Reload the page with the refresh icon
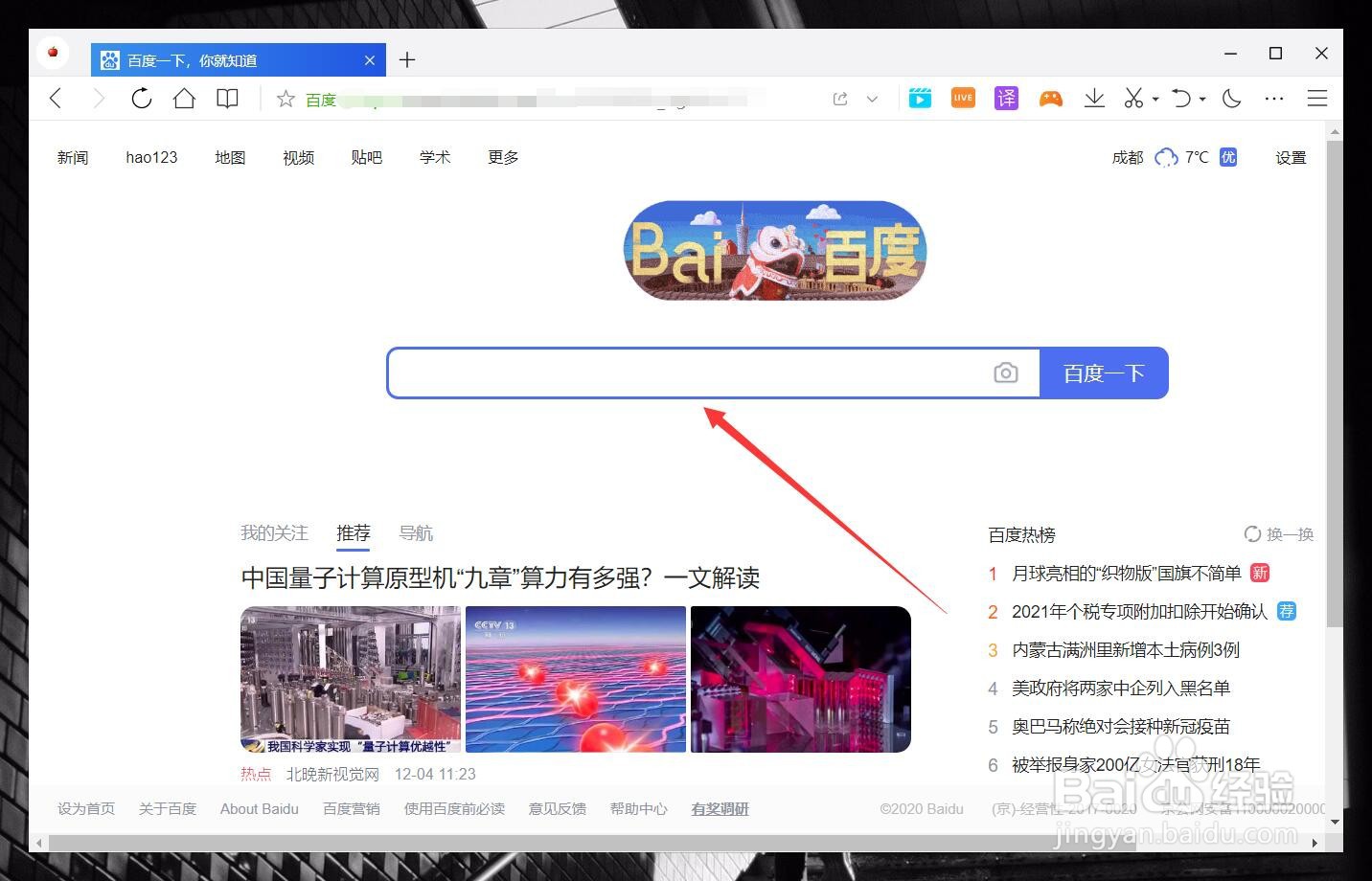Screen dimensions: 1372x881 coord(141,98)
